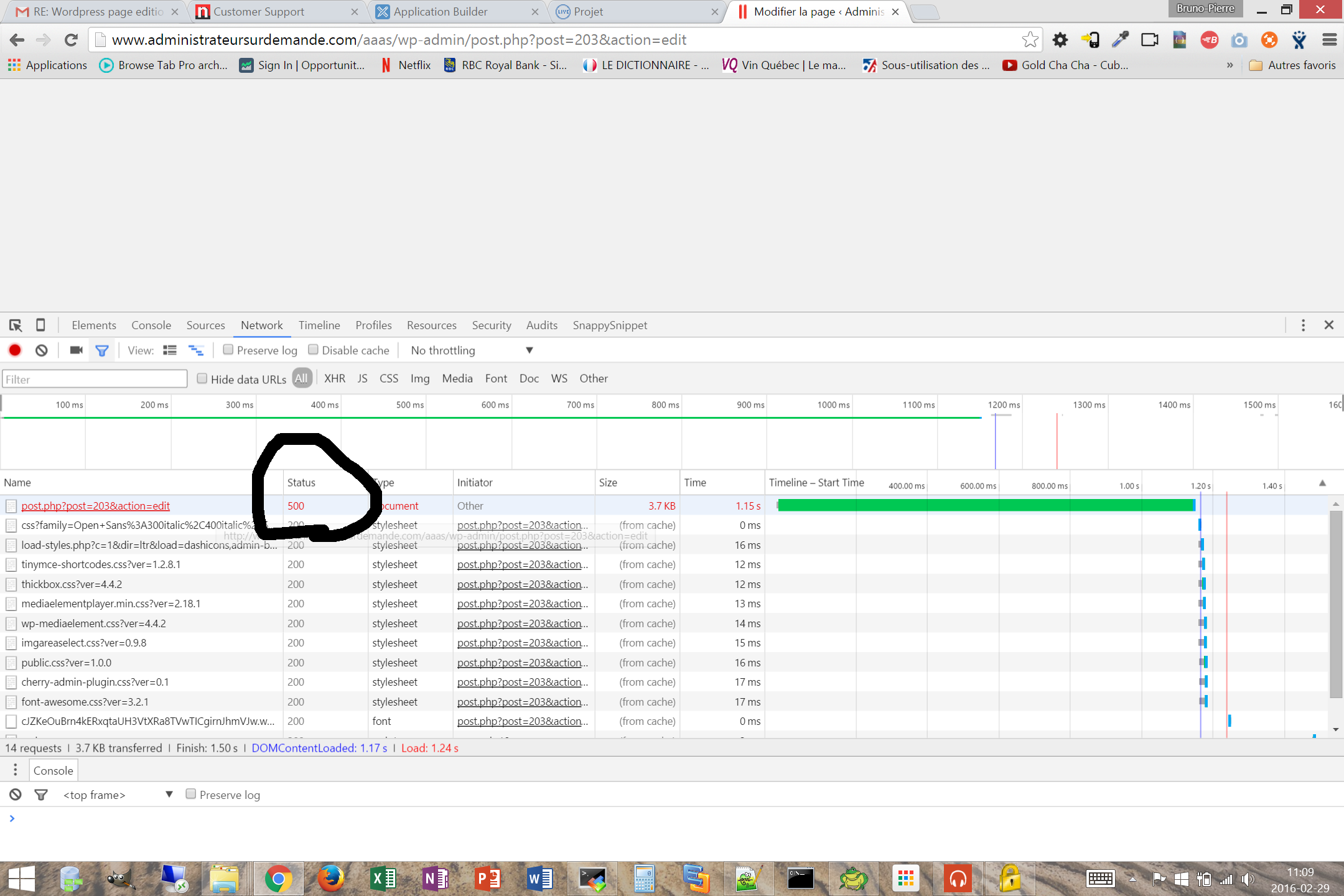
Task: Click the green post.php timeline bar
Action: (986, 505)
